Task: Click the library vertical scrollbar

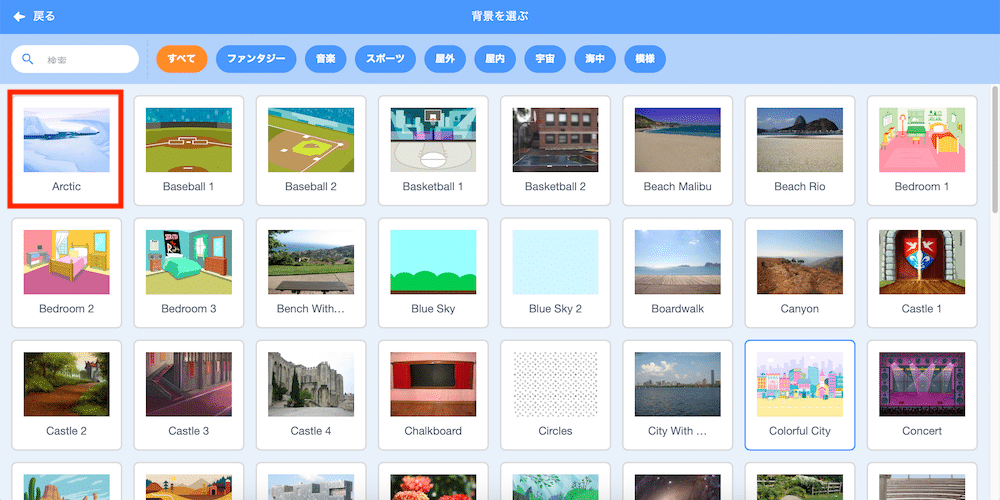Action: pos(995,150)
